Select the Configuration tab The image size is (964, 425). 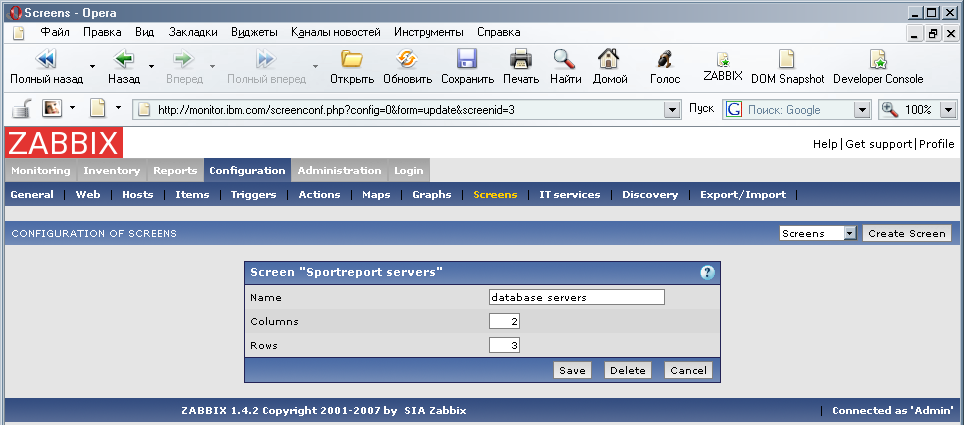click(x=247, y=170)
